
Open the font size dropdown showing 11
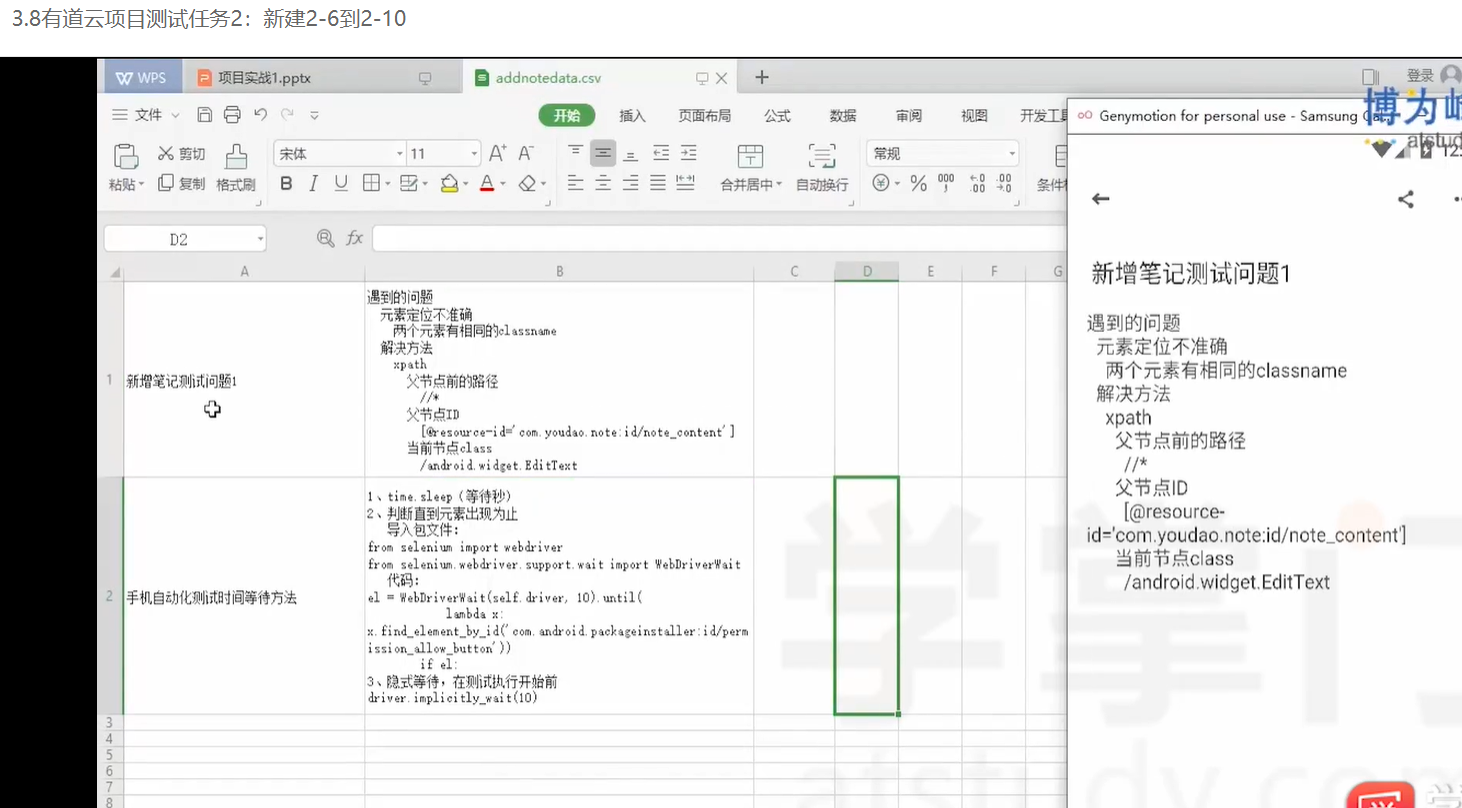click(x=473, y=154)
